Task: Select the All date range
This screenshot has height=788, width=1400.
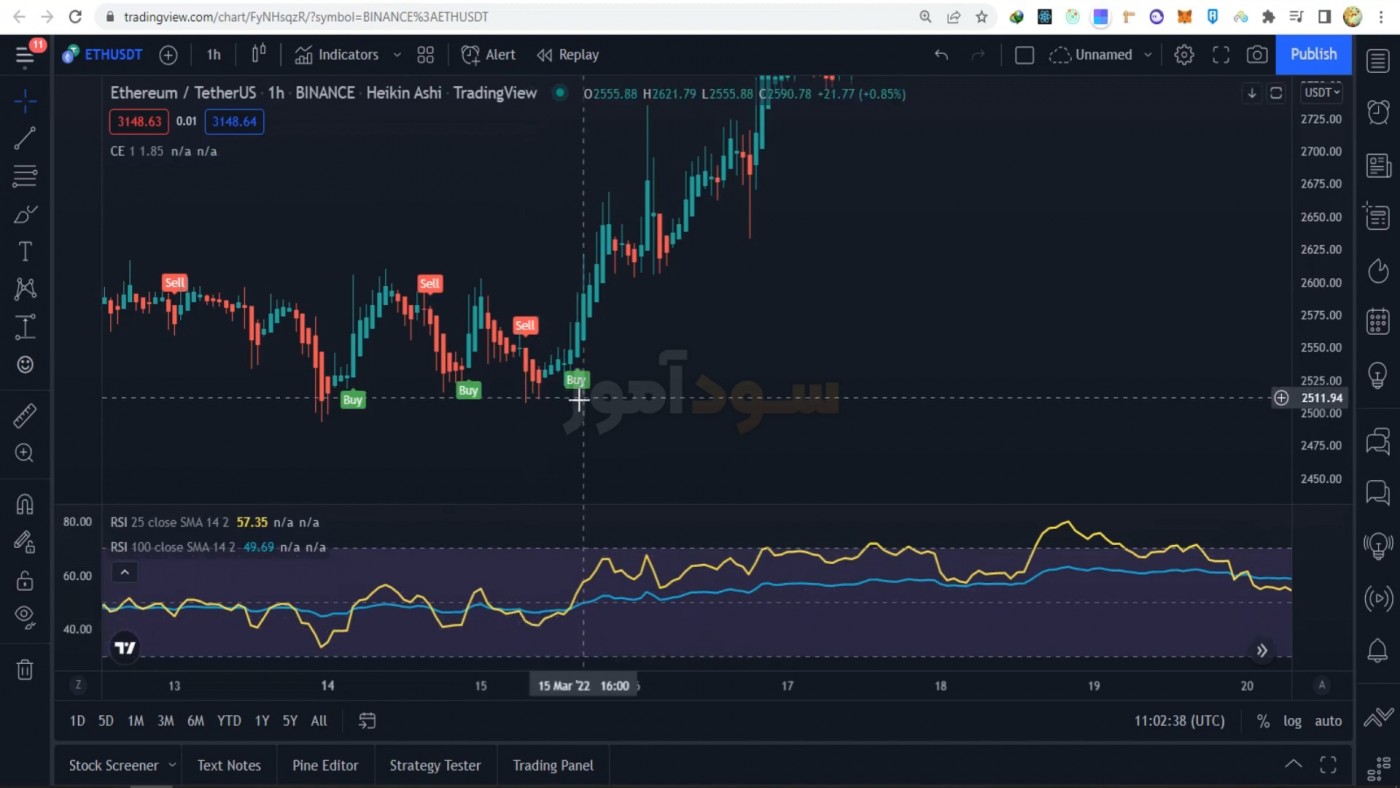Action: [319, 721]
